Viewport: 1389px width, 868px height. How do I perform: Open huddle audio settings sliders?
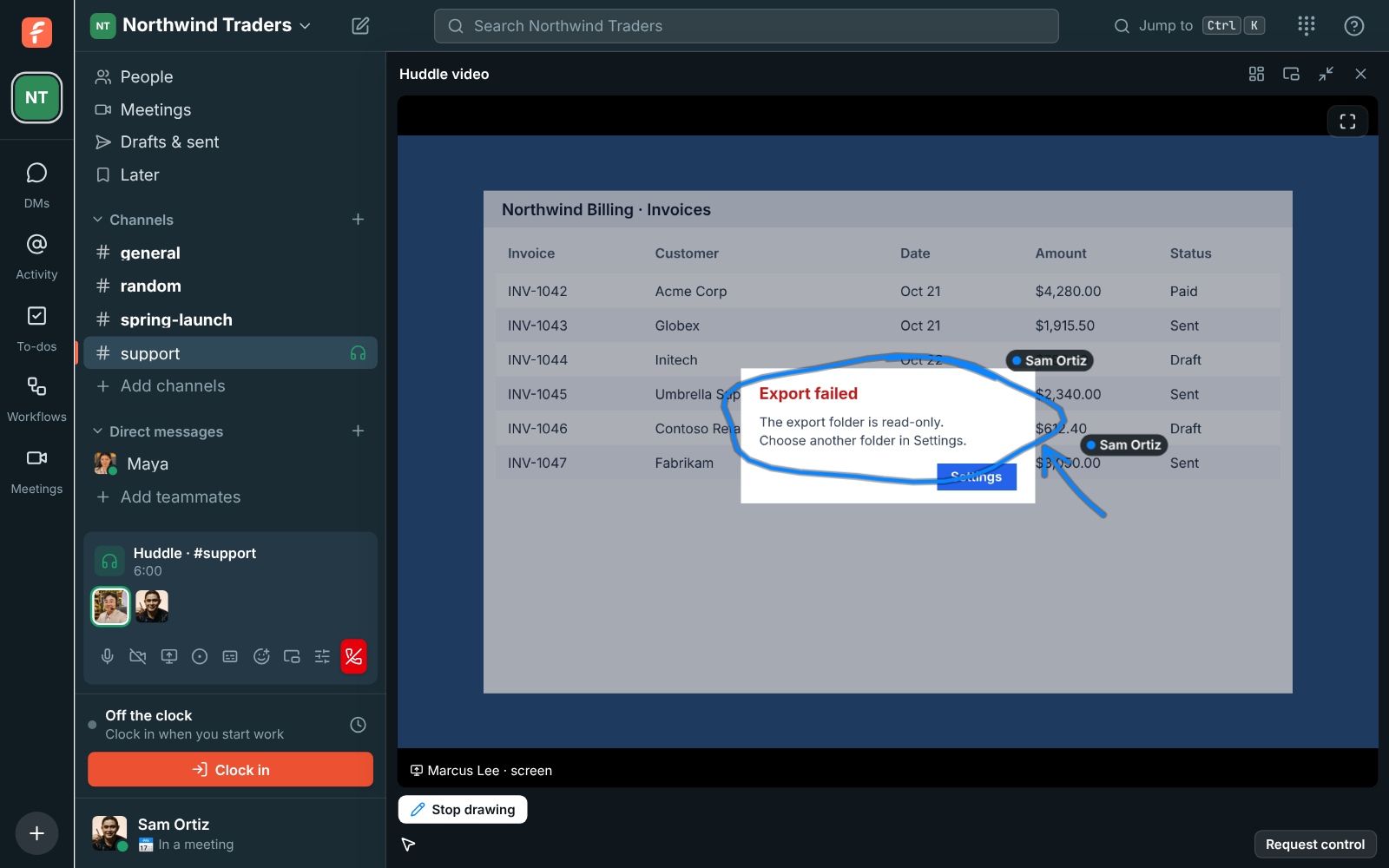coord(322,656)
